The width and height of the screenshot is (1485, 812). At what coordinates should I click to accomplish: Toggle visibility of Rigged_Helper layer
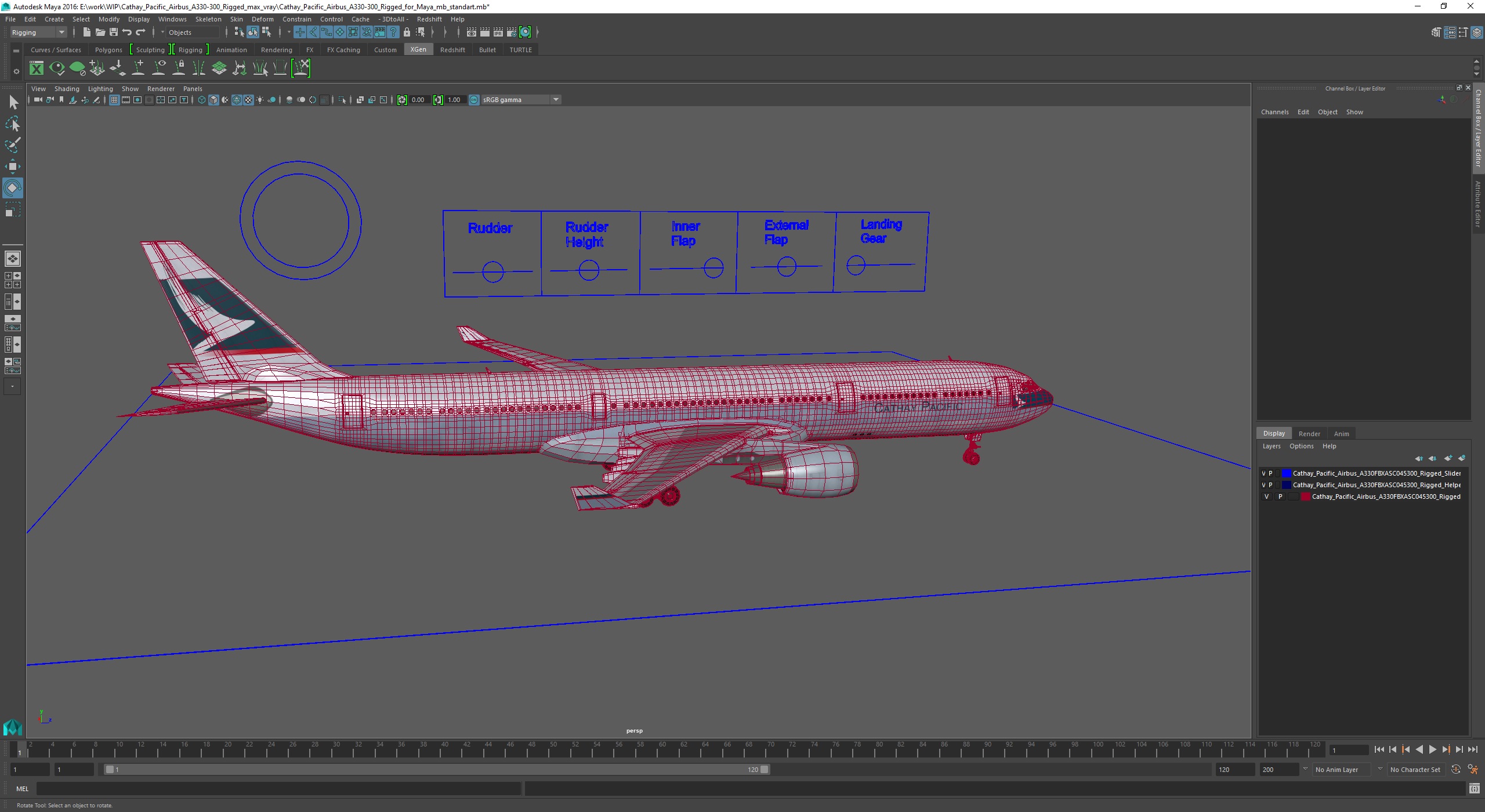pos(1263,485)
